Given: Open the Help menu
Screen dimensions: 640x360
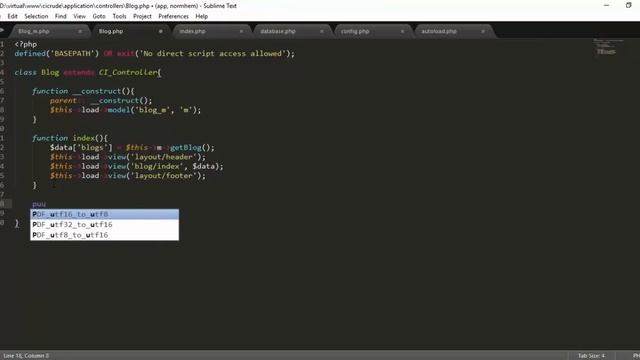Looking at the screenshot, I should coord(202,16).
